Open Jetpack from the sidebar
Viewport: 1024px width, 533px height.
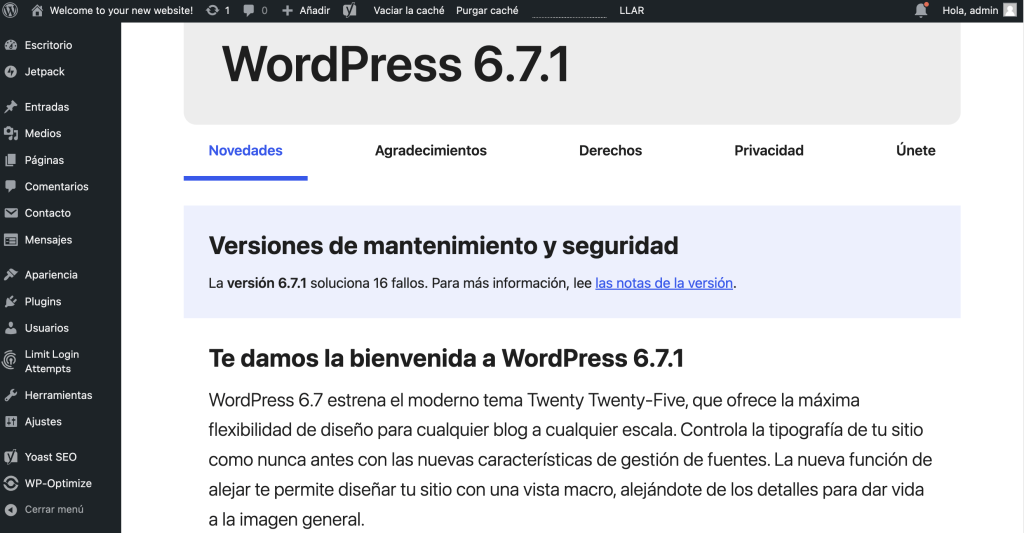pos(44,72)
